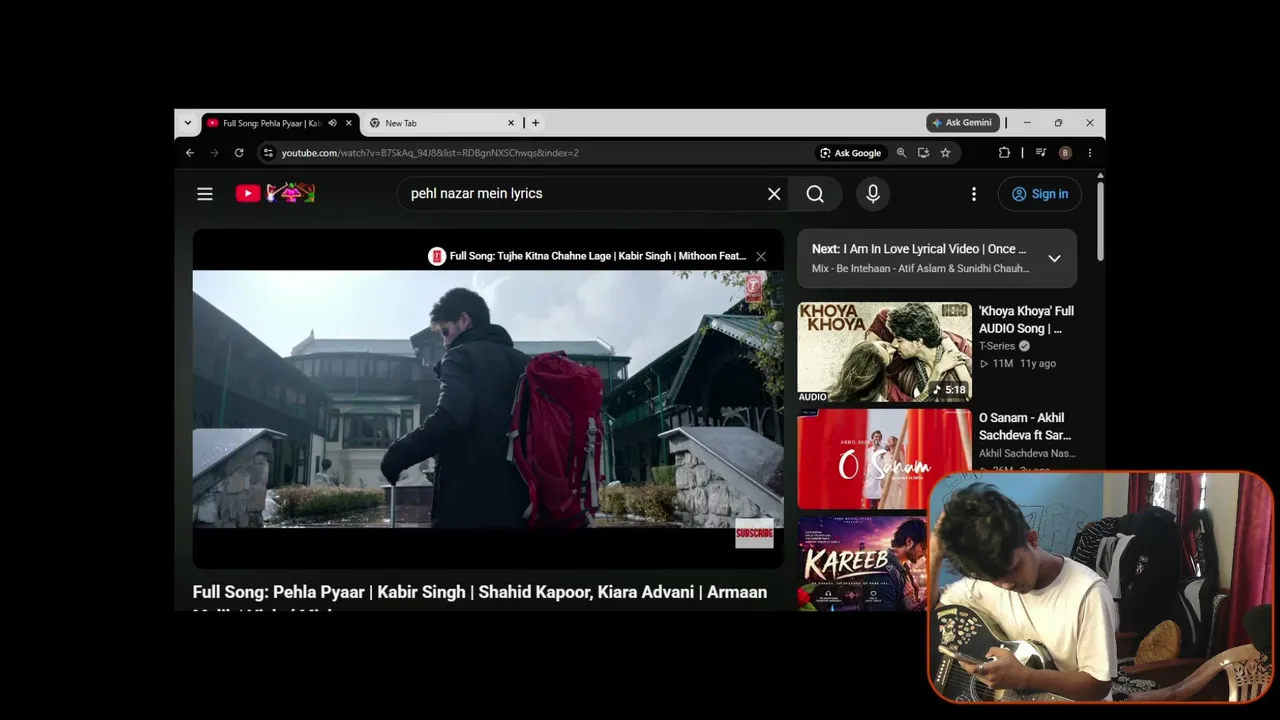Screen dimensions: 1280x720
Task: Open the browser Extensions puzzle icon
Action: tap(1004, 153)
